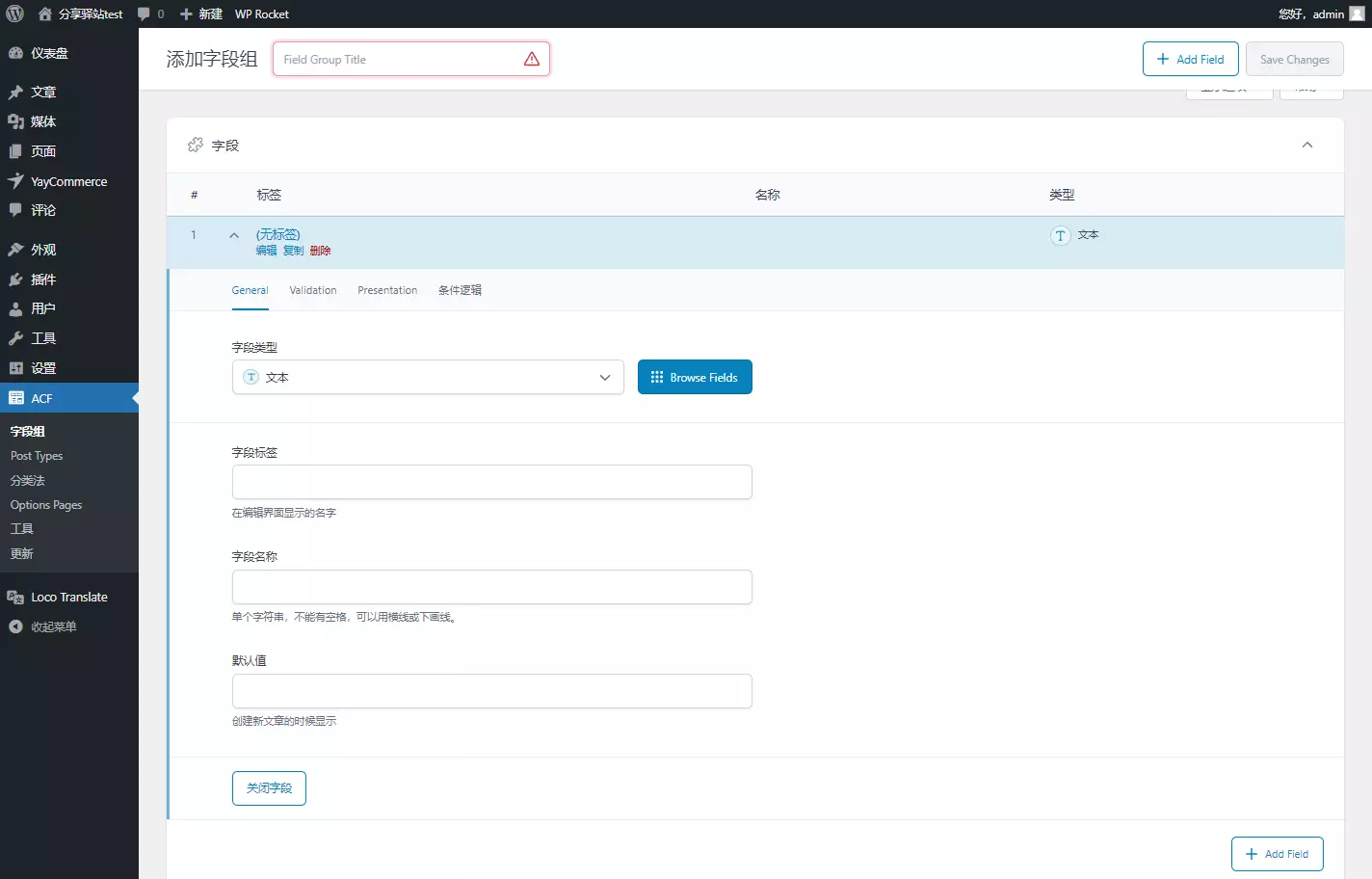
Task: Go to 文章 posts menu
Action: [x=69, y=92]
